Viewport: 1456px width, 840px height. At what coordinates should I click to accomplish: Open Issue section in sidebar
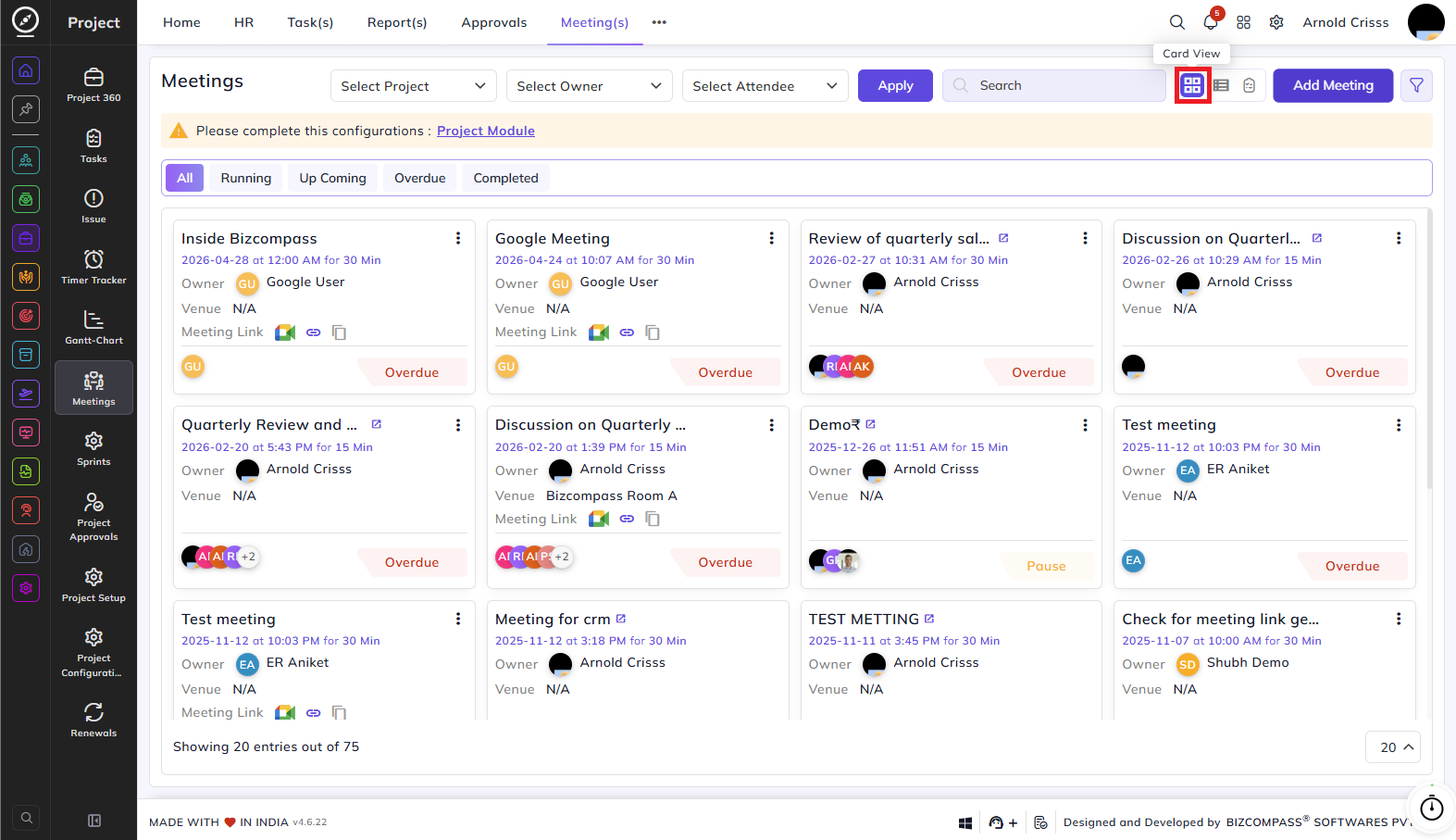pos(93,206)
